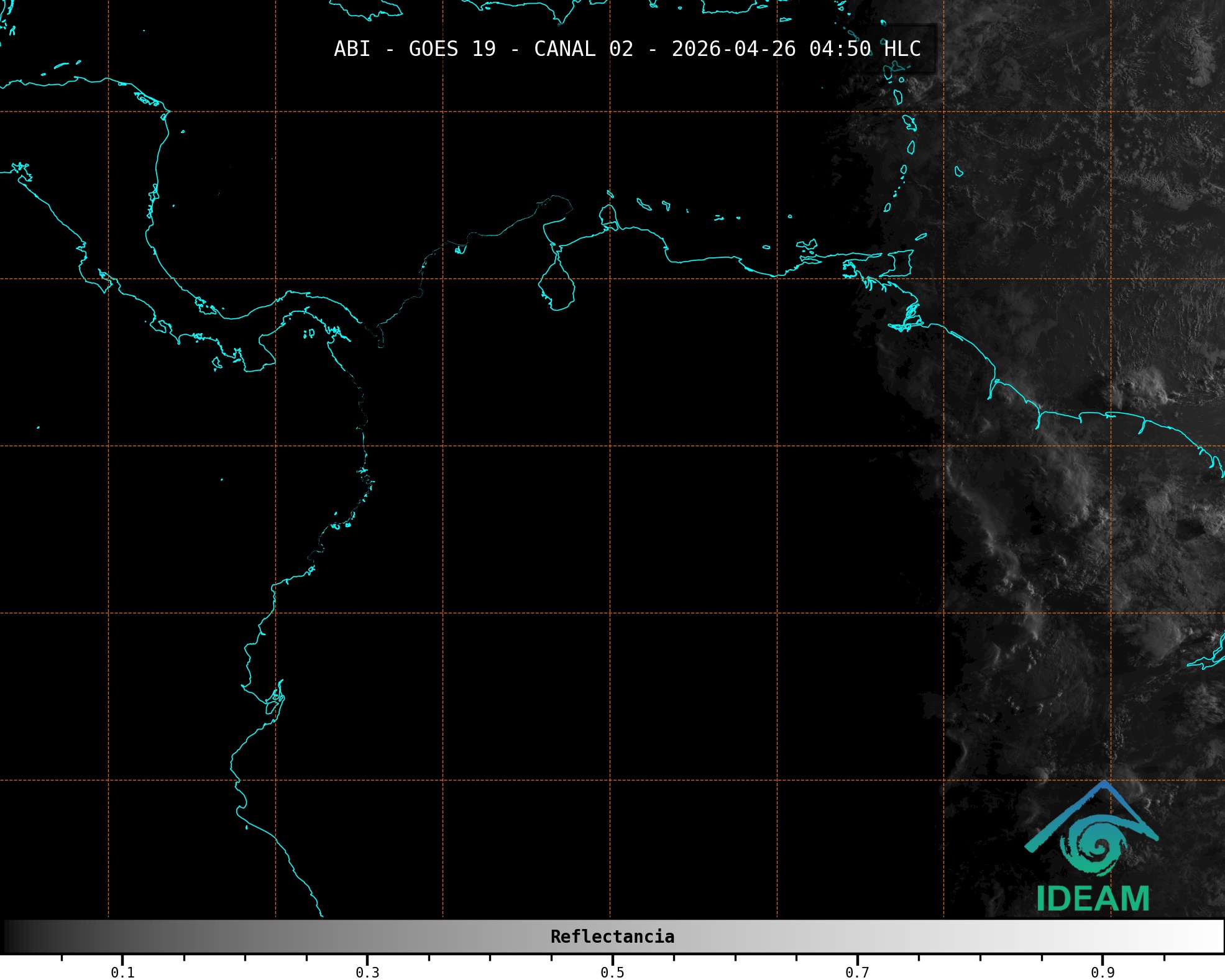This screenshot has width=1225, height=980.
Task: Click the Reflectancia colorbar label
Action: click(x=612, y=936)
